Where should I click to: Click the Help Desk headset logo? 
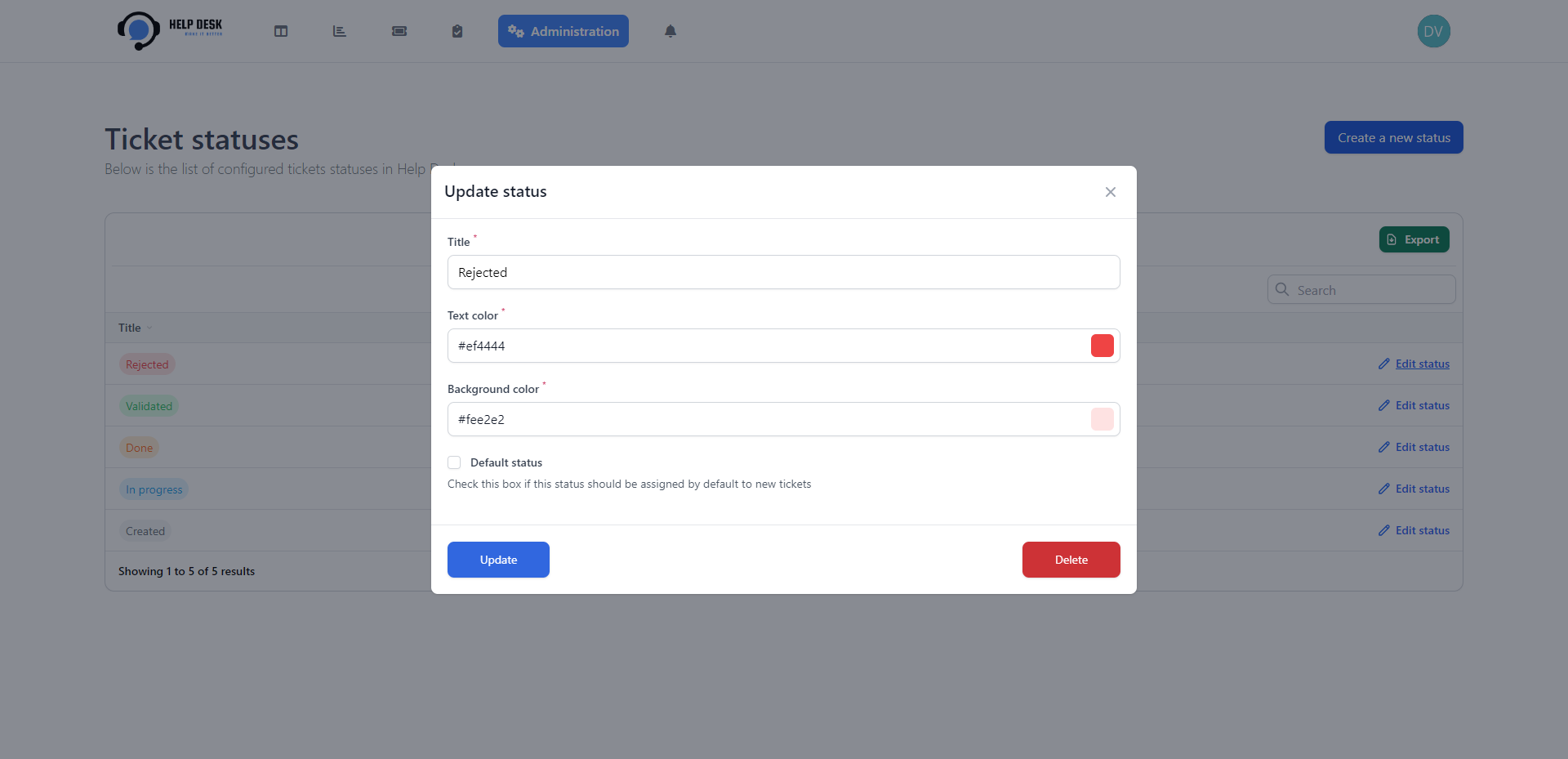tap(139, 31)
